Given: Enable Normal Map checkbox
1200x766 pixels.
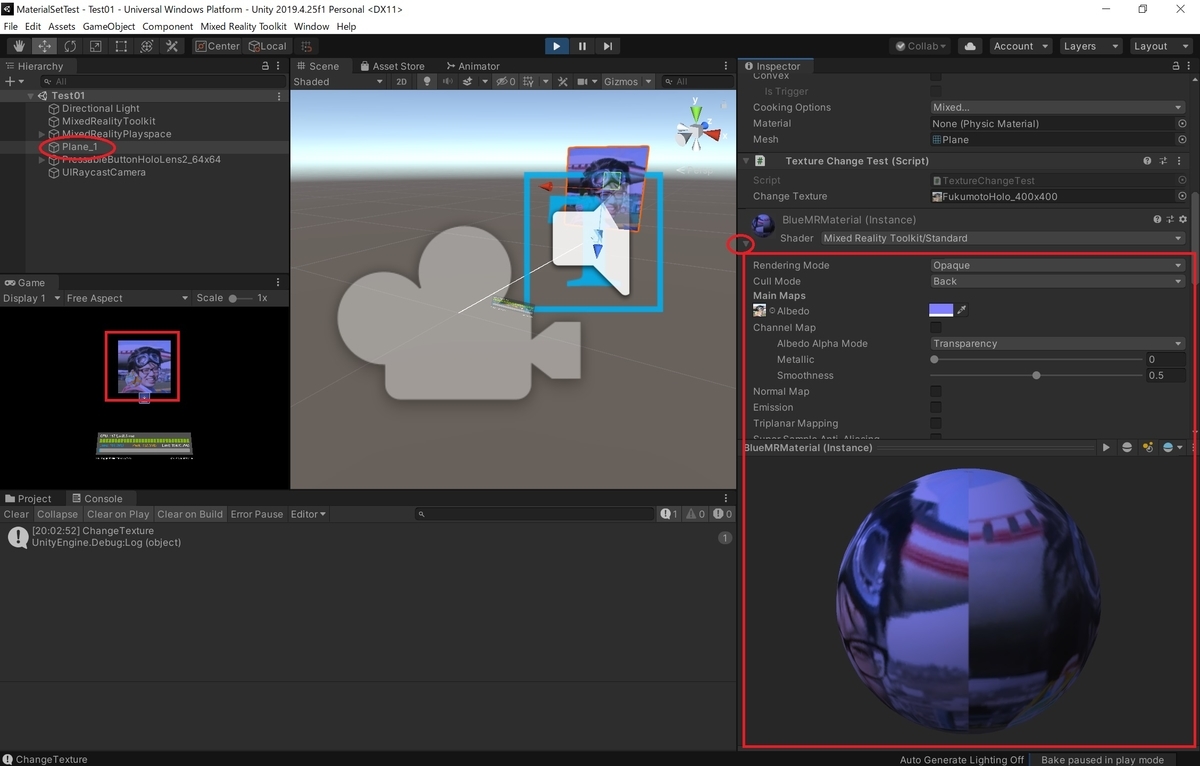Looking at the screenshot, I should coord(936,392).
